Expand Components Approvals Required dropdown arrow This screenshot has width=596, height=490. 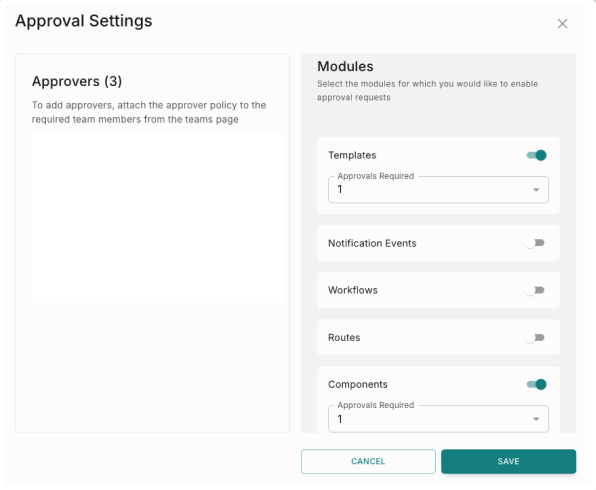[x=536, y=419]
